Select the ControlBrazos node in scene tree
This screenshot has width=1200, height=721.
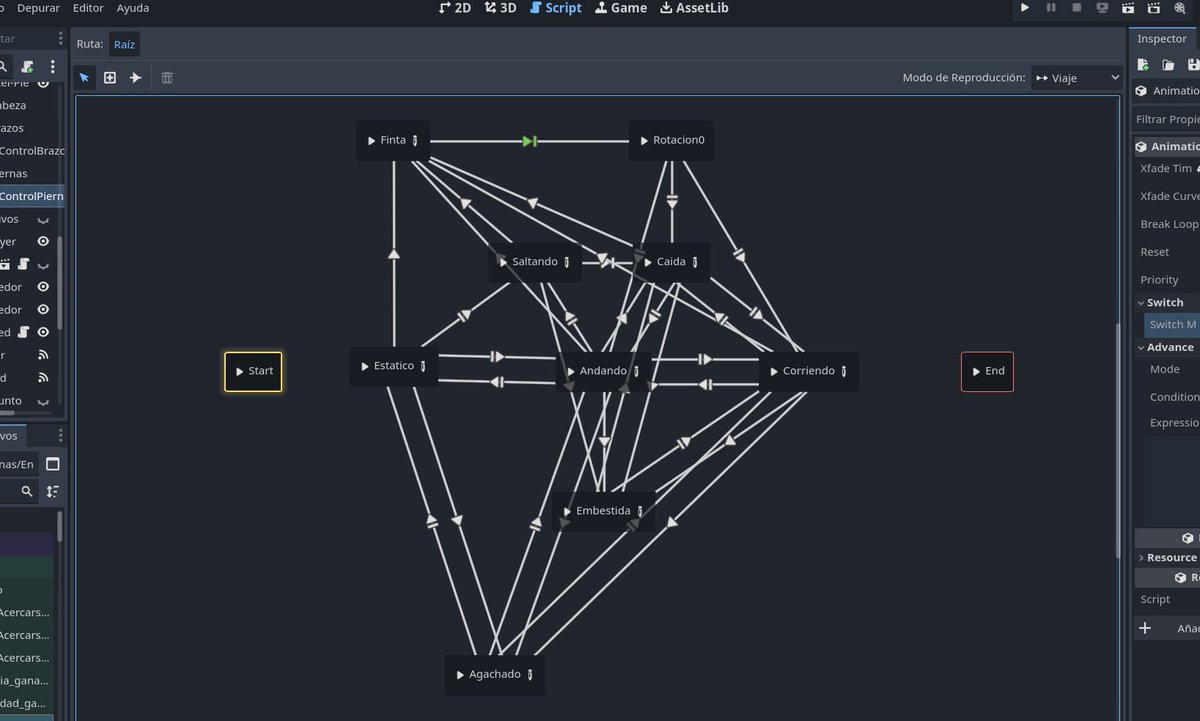point(32,151)
